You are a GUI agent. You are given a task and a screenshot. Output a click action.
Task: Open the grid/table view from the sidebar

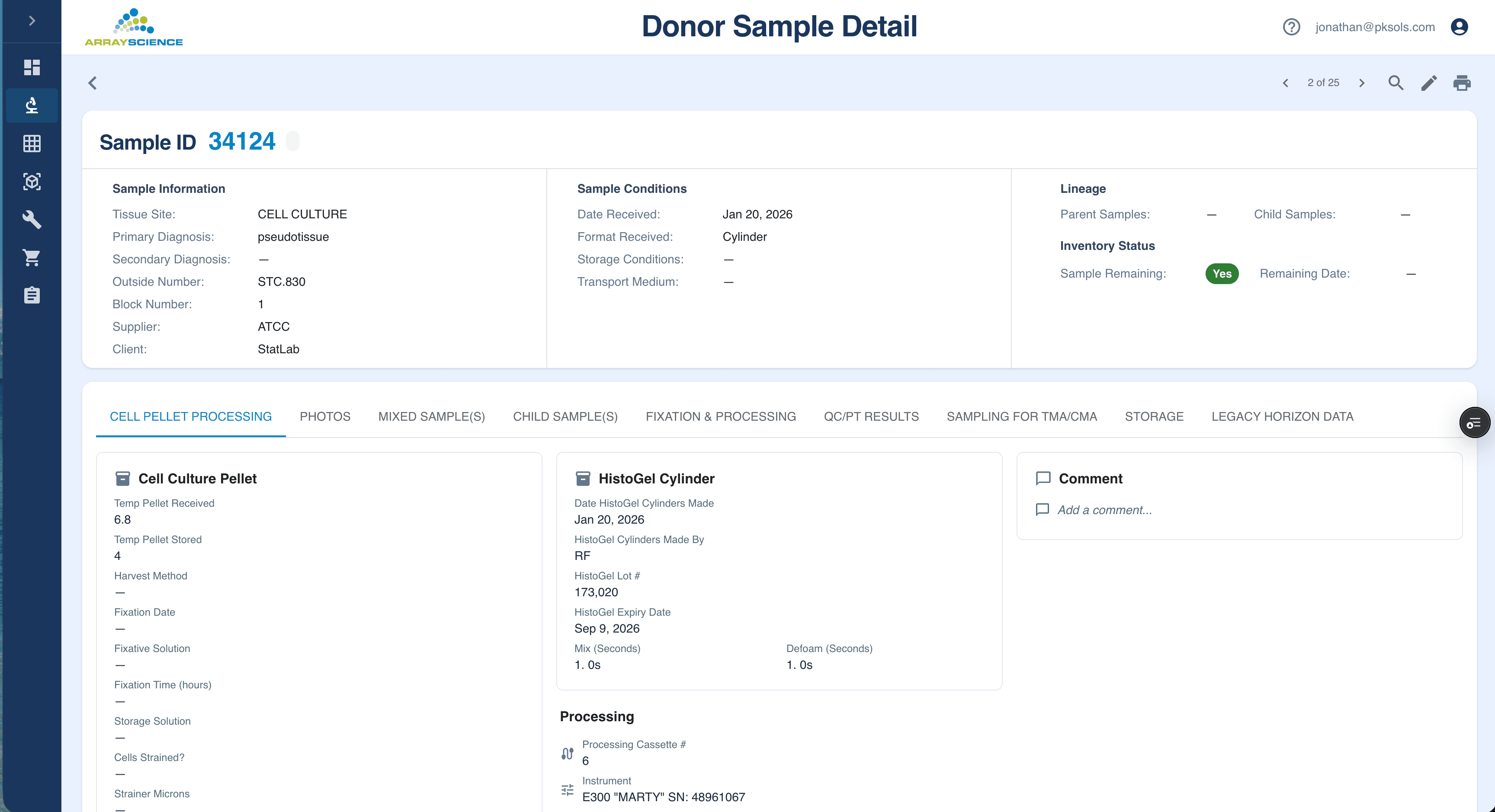point(32,143)
